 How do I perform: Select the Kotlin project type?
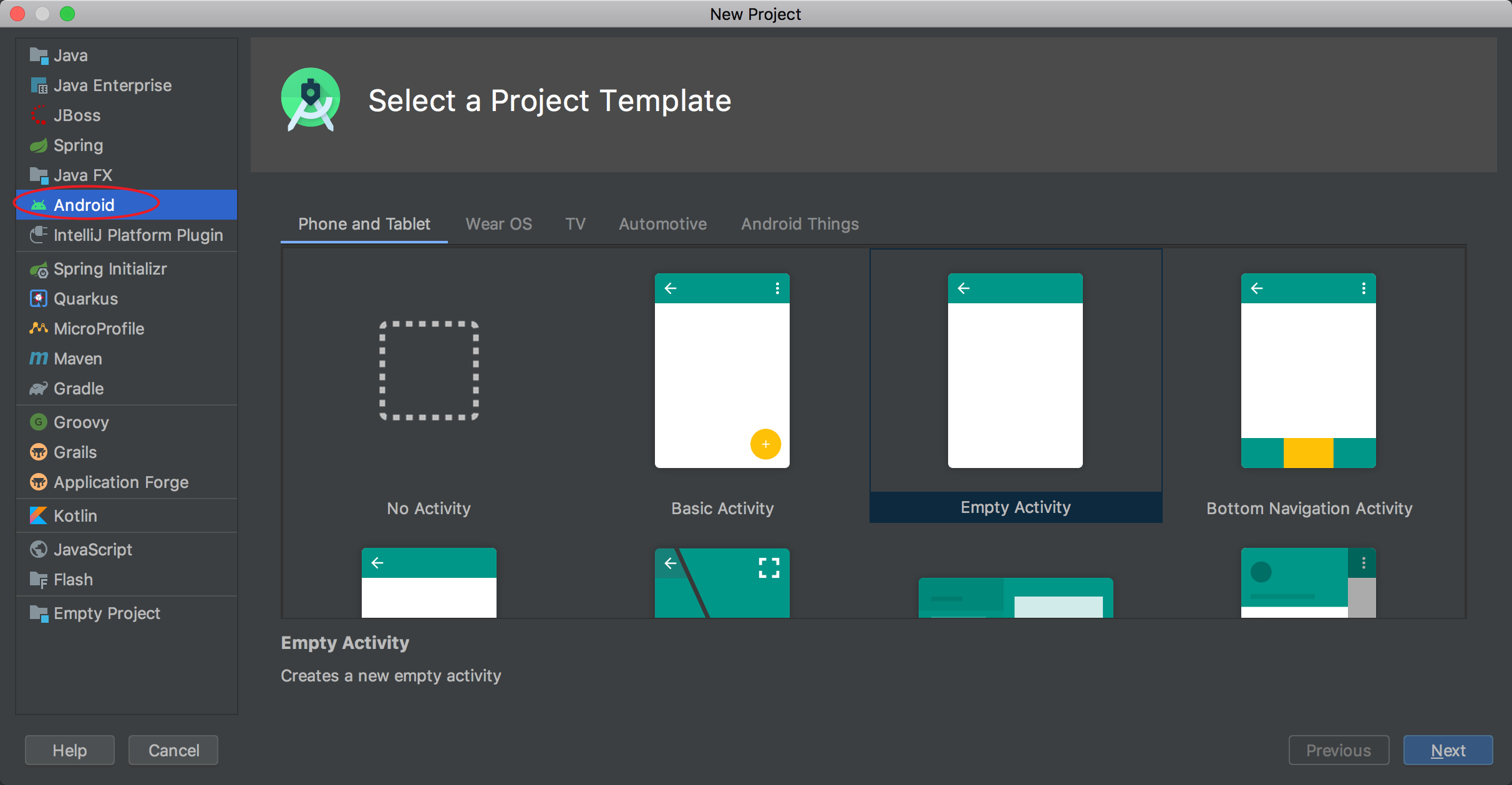(x=127, y=516)
